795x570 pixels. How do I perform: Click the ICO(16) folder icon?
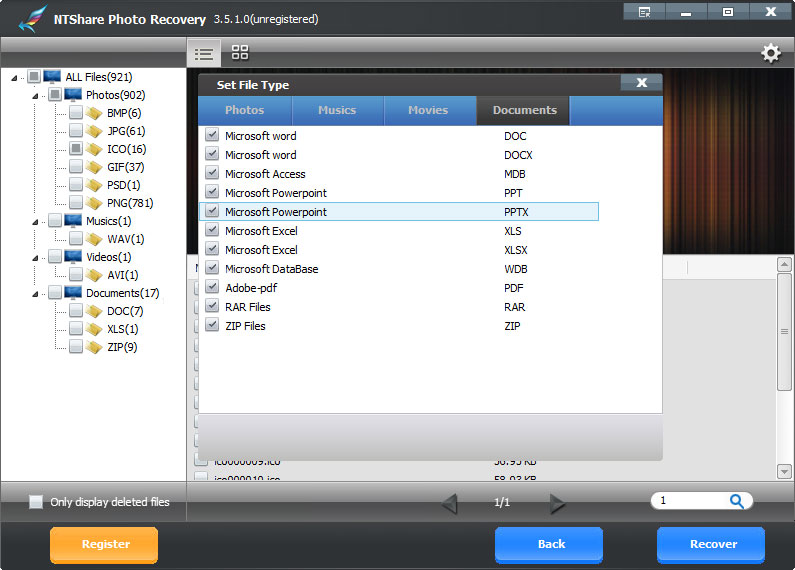point(94,149)
